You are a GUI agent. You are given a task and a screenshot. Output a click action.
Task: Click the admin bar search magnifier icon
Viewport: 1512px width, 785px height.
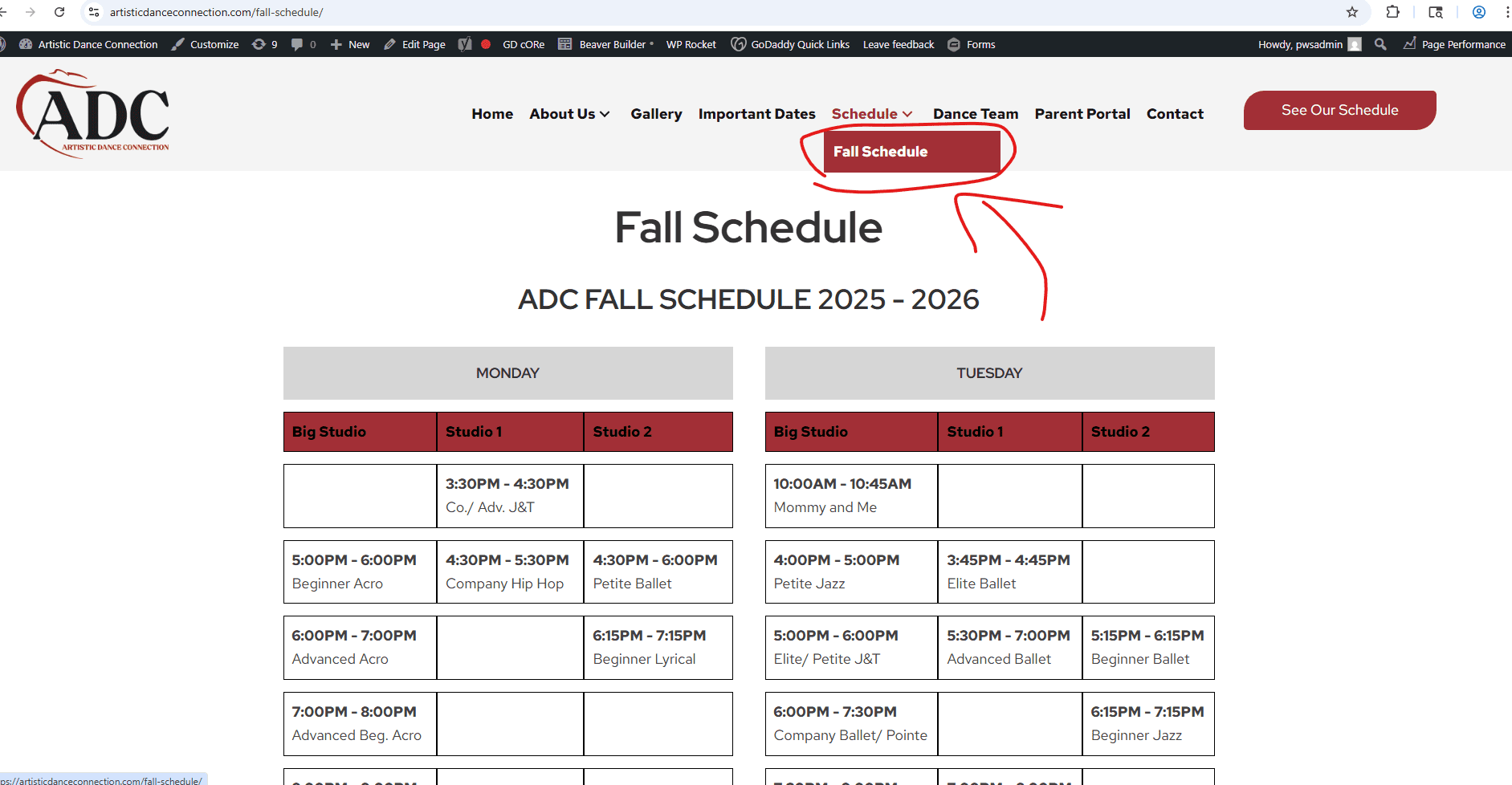click(x=1380, y=44)
